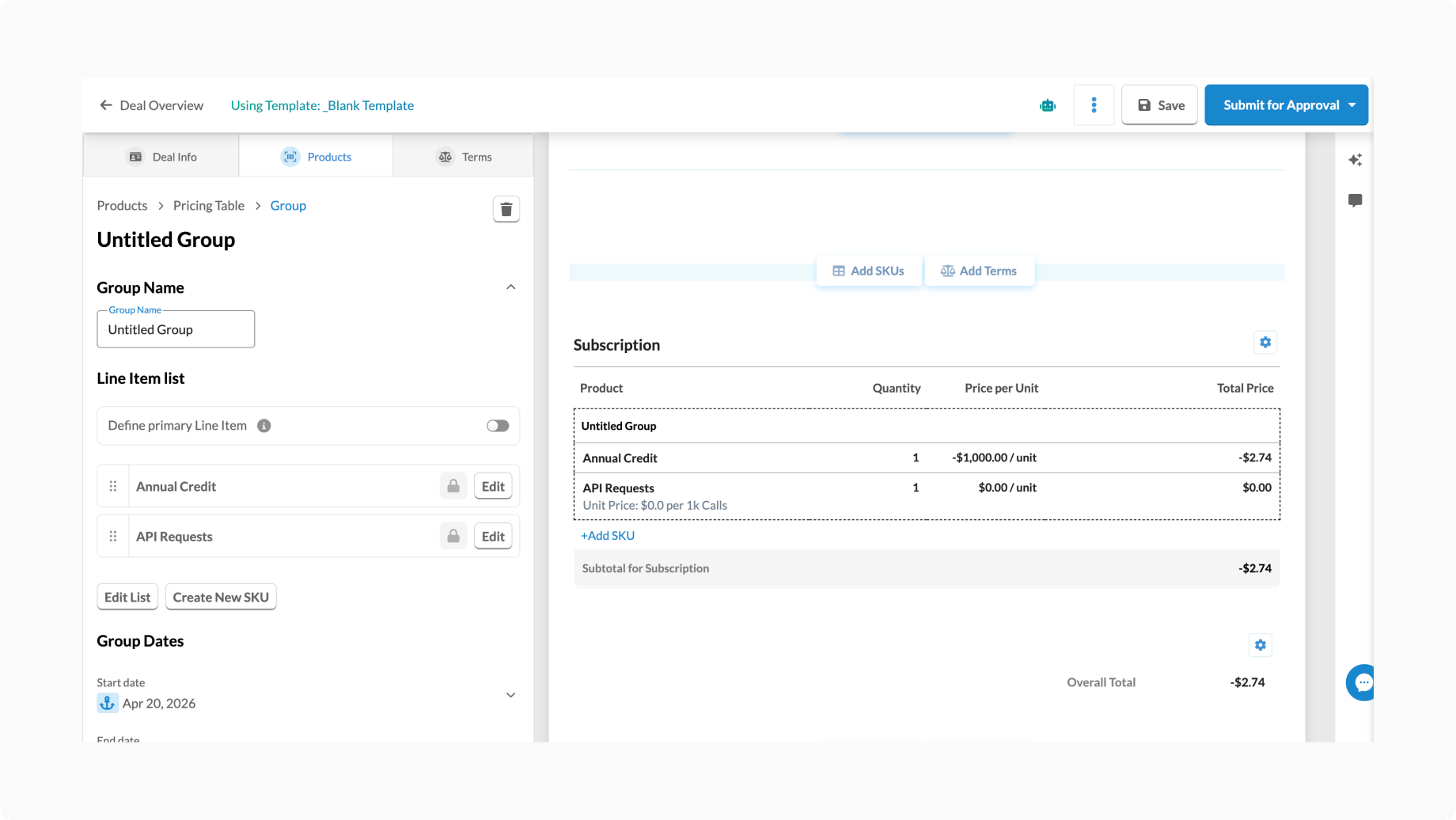
Task: Open the AI sparkle panel icon
Action: (x=1355, y=160)
